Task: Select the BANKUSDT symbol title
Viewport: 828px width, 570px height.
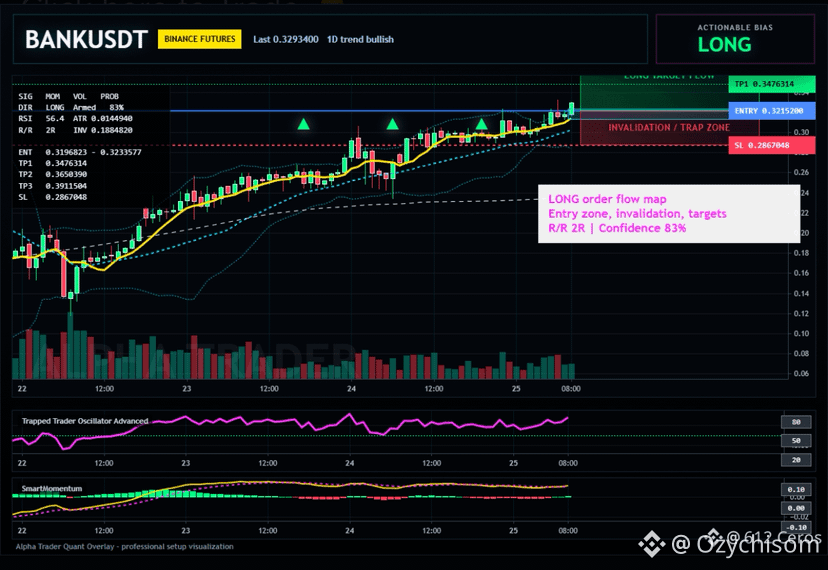Action: pyautogui.click(x=86, y=40)
